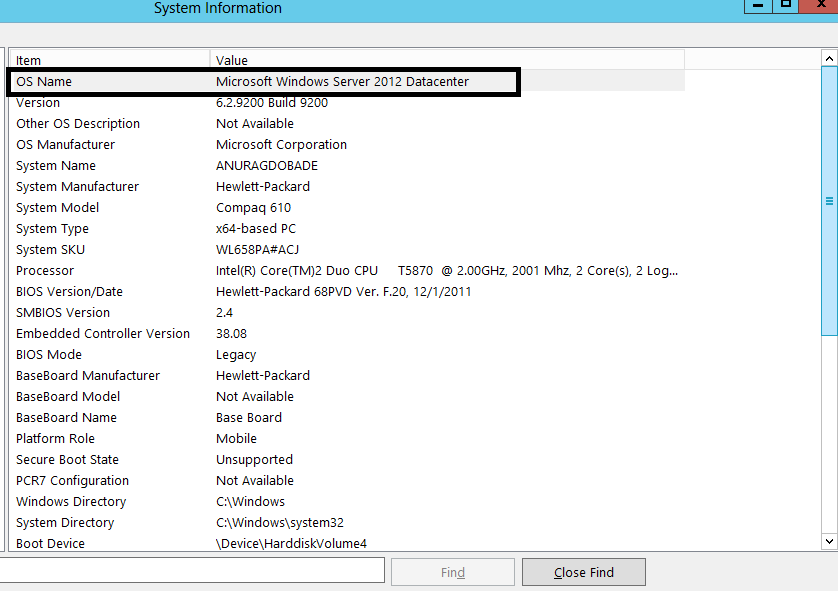The height and width of the screenshot is (591, 838).
Task: Click the value Microsoft Windows Server 2012 Datacenter
Action: coord(342,81)
